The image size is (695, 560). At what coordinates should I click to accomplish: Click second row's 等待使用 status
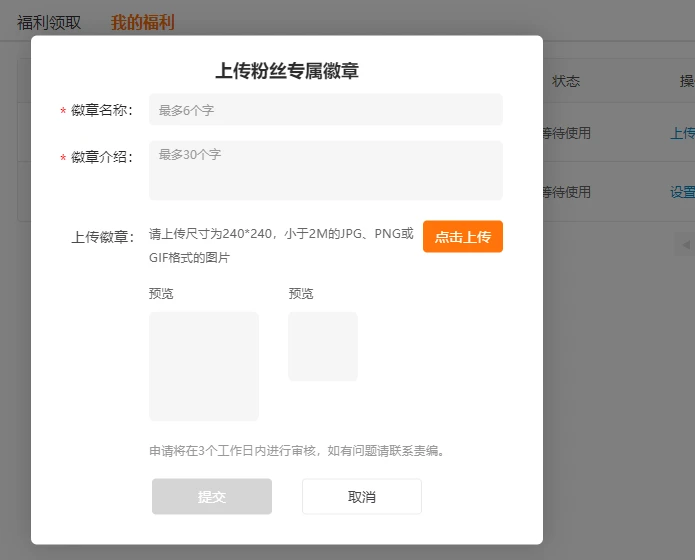coord(567,192)
